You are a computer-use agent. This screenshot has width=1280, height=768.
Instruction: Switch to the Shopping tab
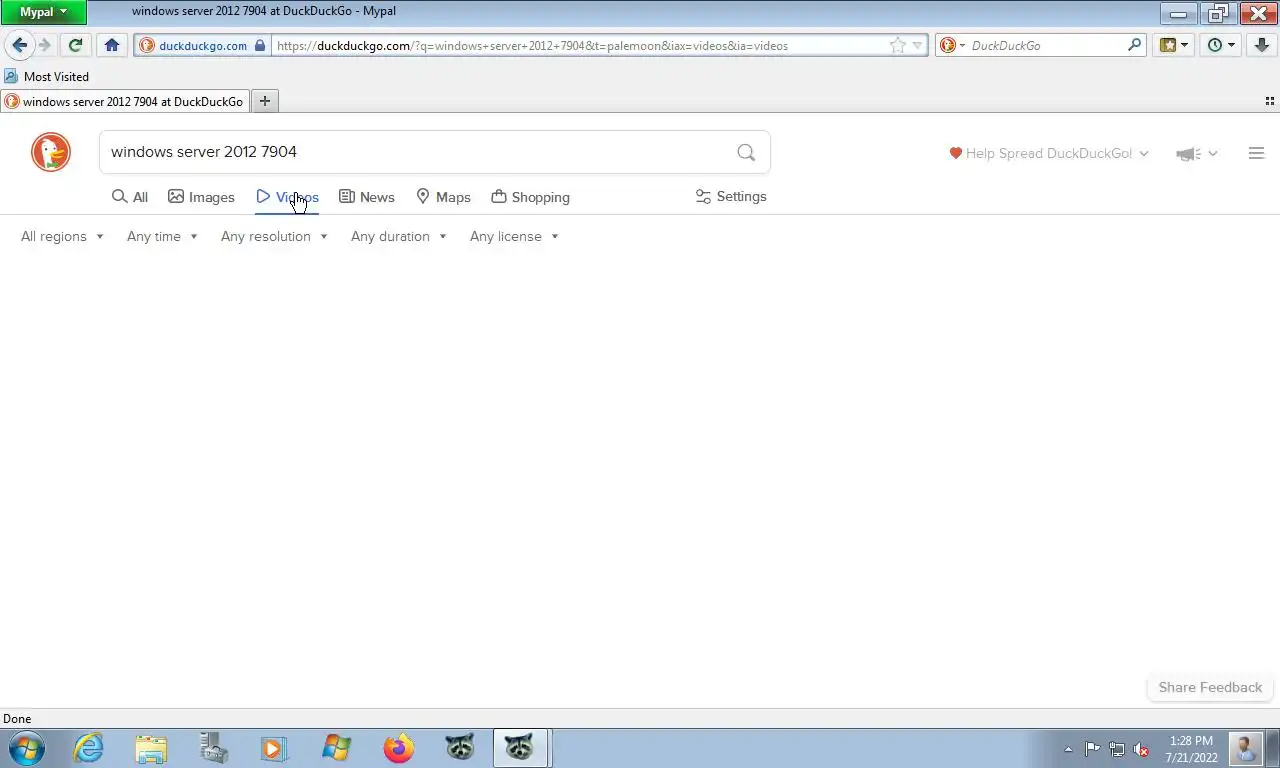[x=531, y=197]
